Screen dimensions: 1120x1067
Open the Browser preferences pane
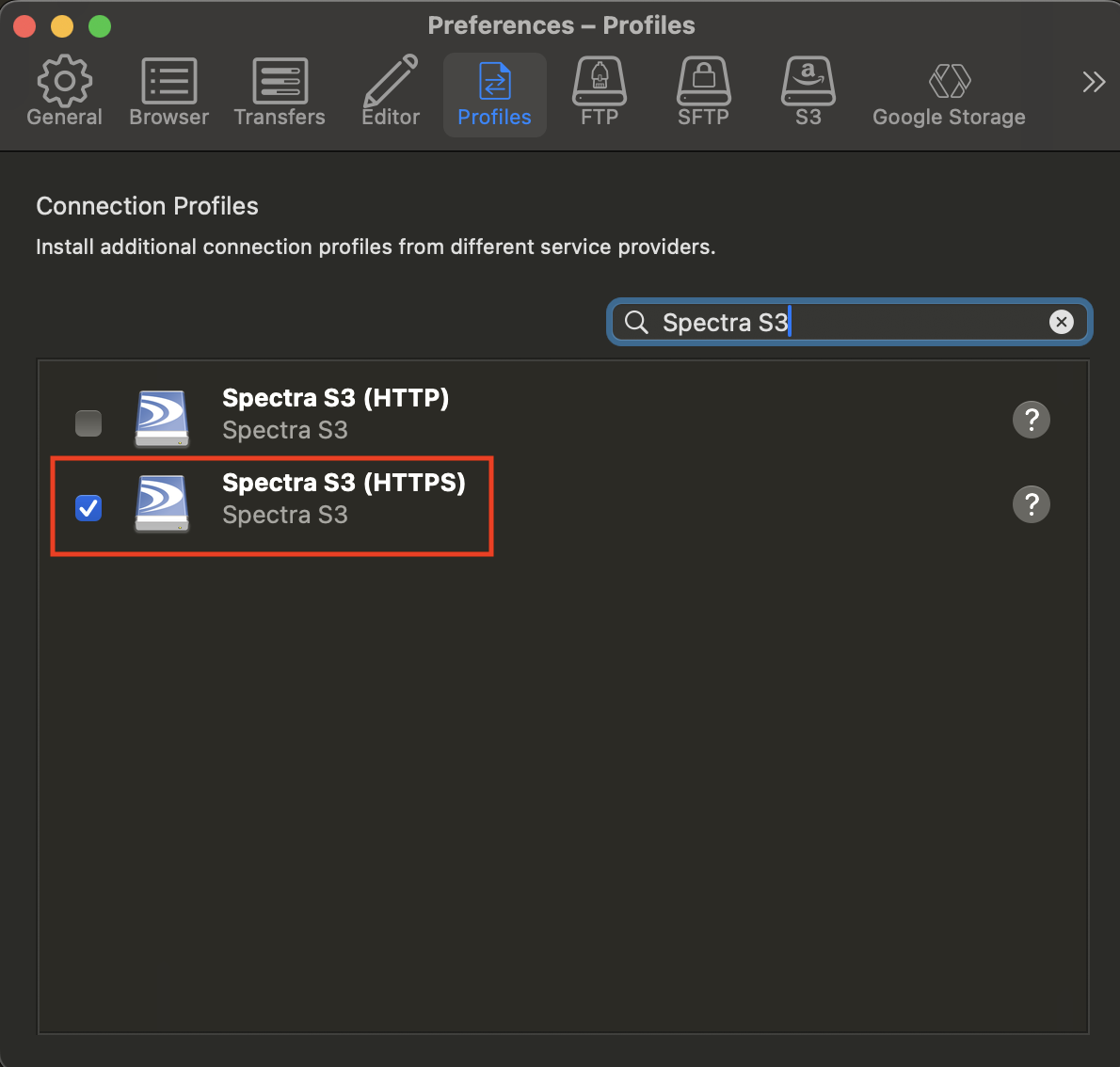[x=168, y=92]
